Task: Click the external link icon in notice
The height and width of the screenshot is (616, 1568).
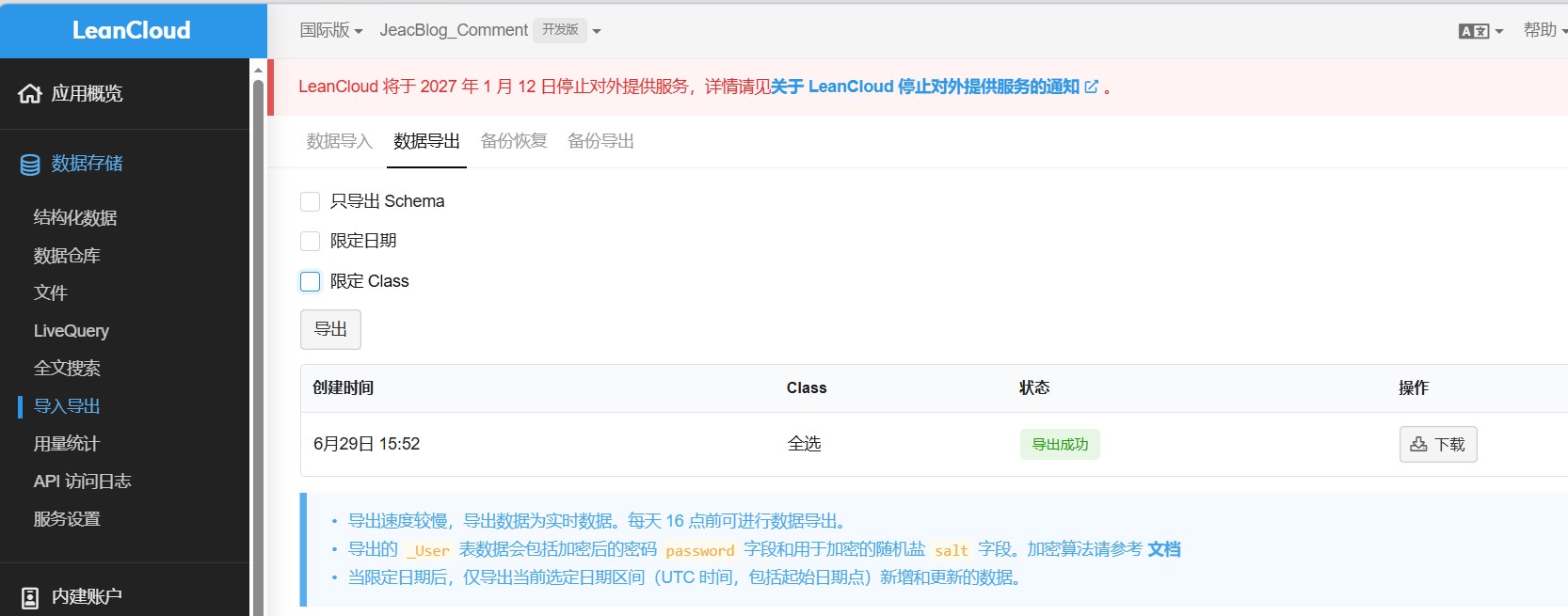Action: (1092, 87)
